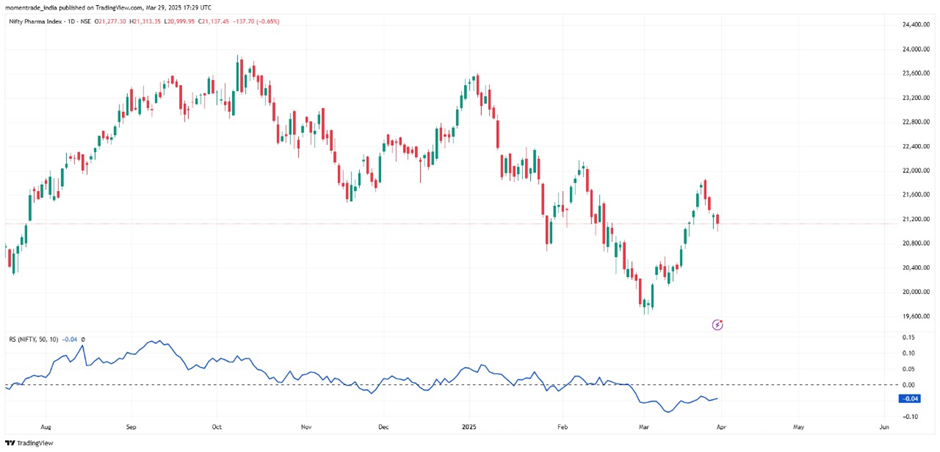Click the RS legend value -0.04 beside indicator name
The height and width of the screenshot is (452, 940).
(x=70, y=339)
